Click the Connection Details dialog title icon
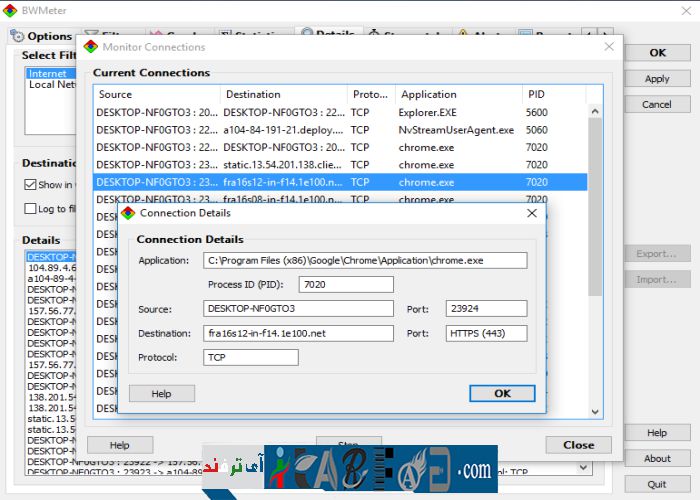Image resolution: width=700 pixels, height=500 pixels. 128,213
